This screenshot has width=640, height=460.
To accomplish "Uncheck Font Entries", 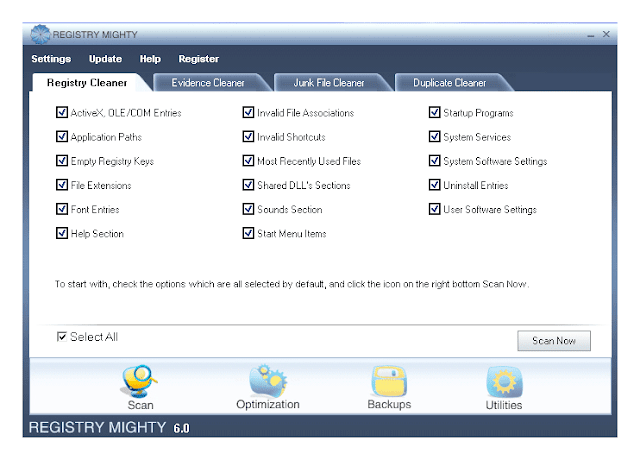I will click(x=62, y=209).
